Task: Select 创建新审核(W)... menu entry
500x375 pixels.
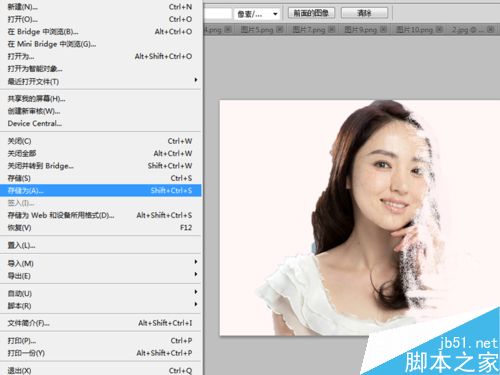Action: (100, 111)
